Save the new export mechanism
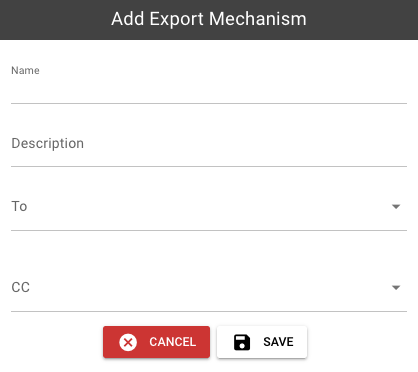This screenshot has height=372, width=418. click(262, 342)
